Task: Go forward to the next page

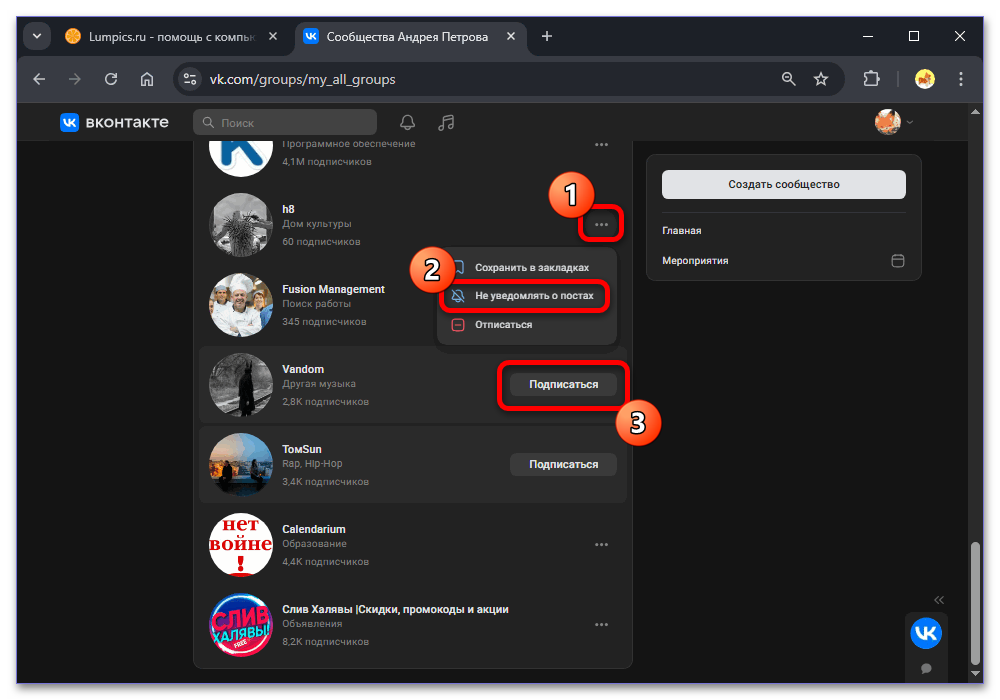Action: click(75, 79)
